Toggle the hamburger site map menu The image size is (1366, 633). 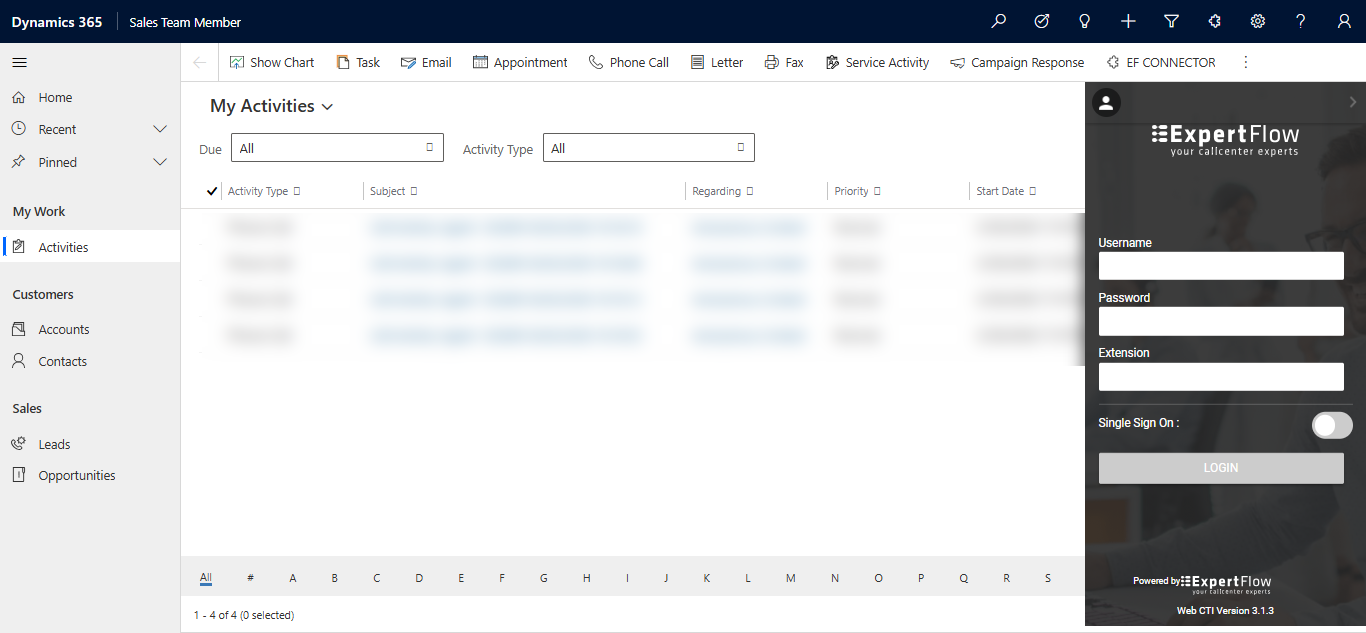coord(19,62)
